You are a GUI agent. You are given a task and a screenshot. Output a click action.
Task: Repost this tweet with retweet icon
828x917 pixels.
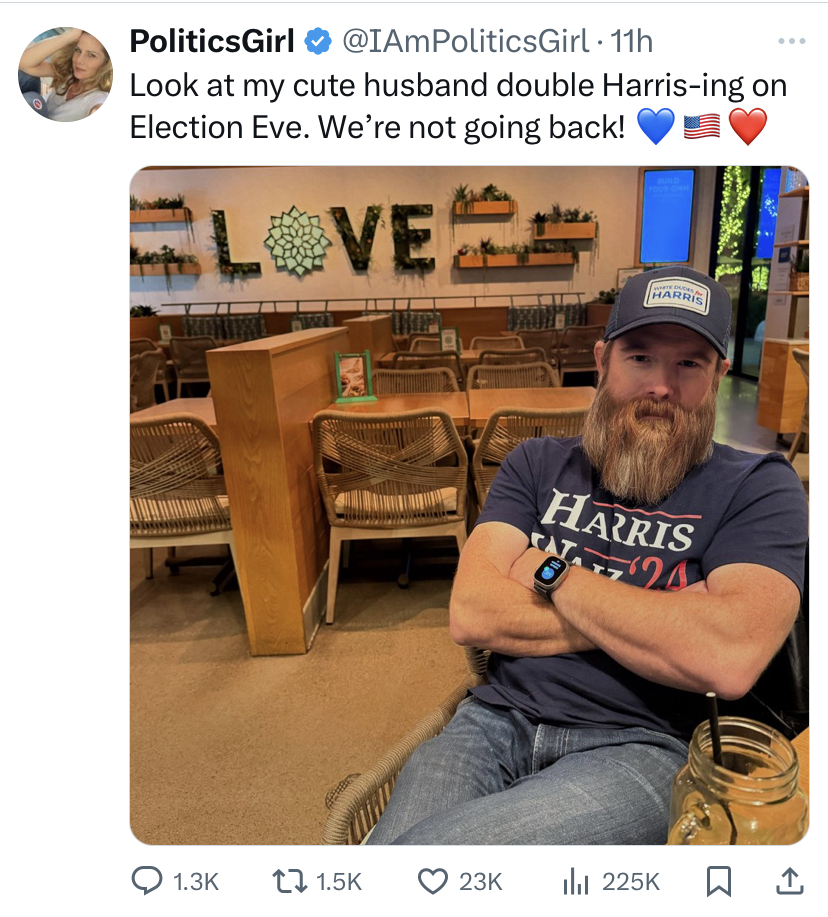(289, 881)
